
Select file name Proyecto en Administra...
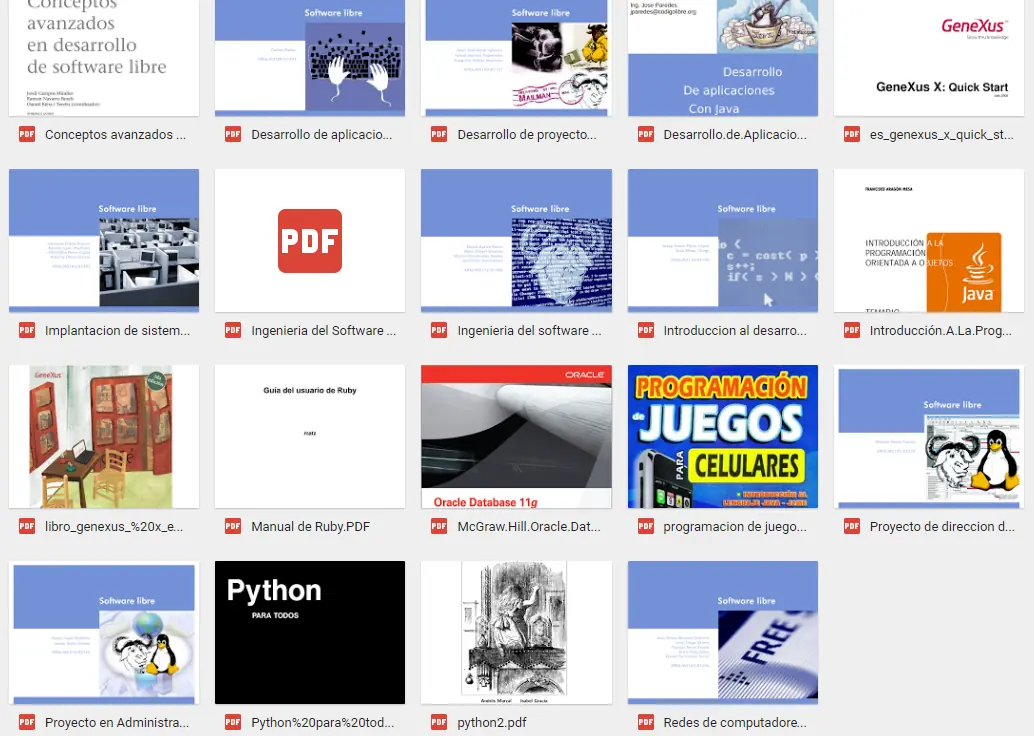[117, 722]
